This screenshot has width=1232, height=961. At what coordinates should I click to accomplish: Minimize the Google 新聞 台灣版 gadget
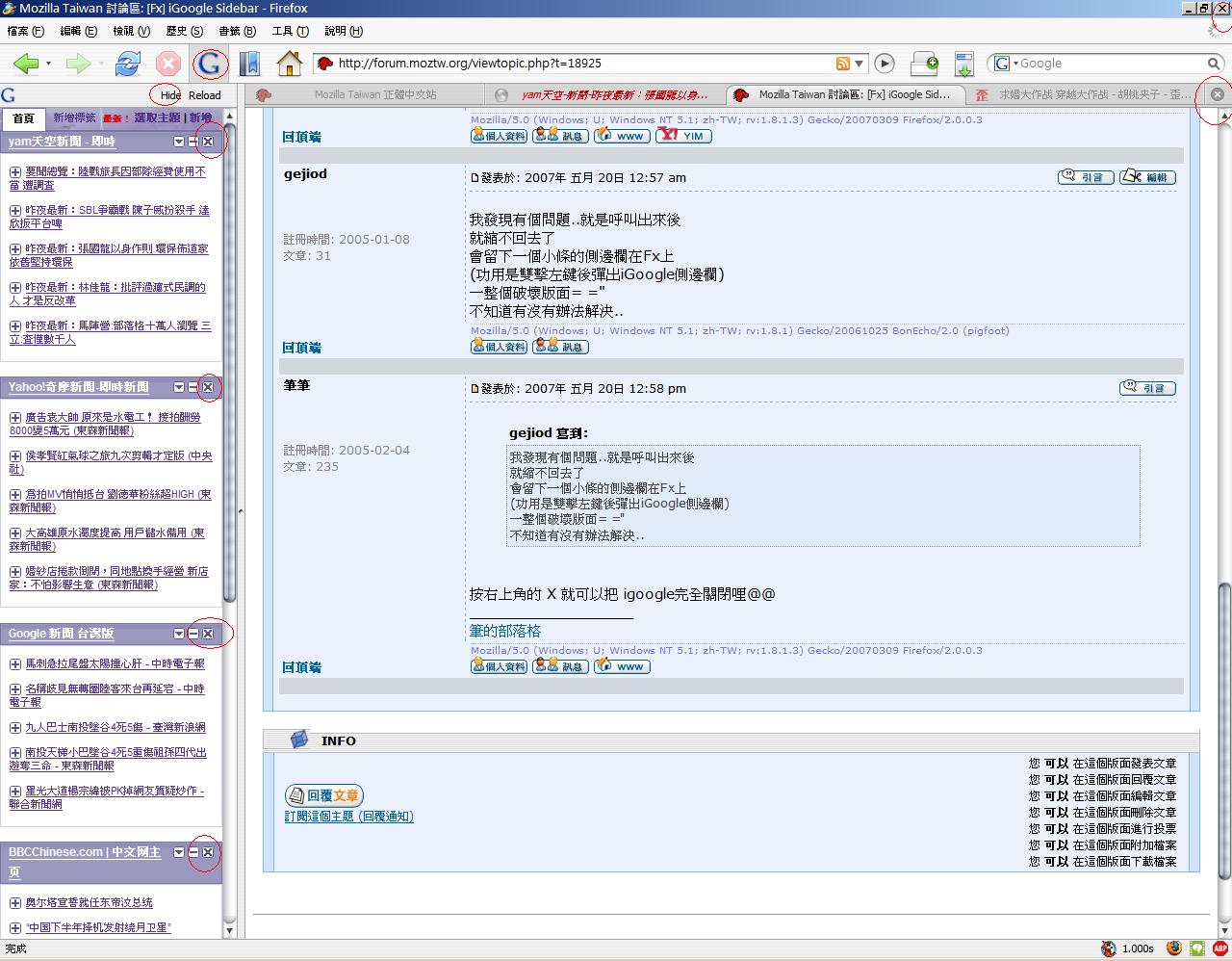tap(193, 634)
